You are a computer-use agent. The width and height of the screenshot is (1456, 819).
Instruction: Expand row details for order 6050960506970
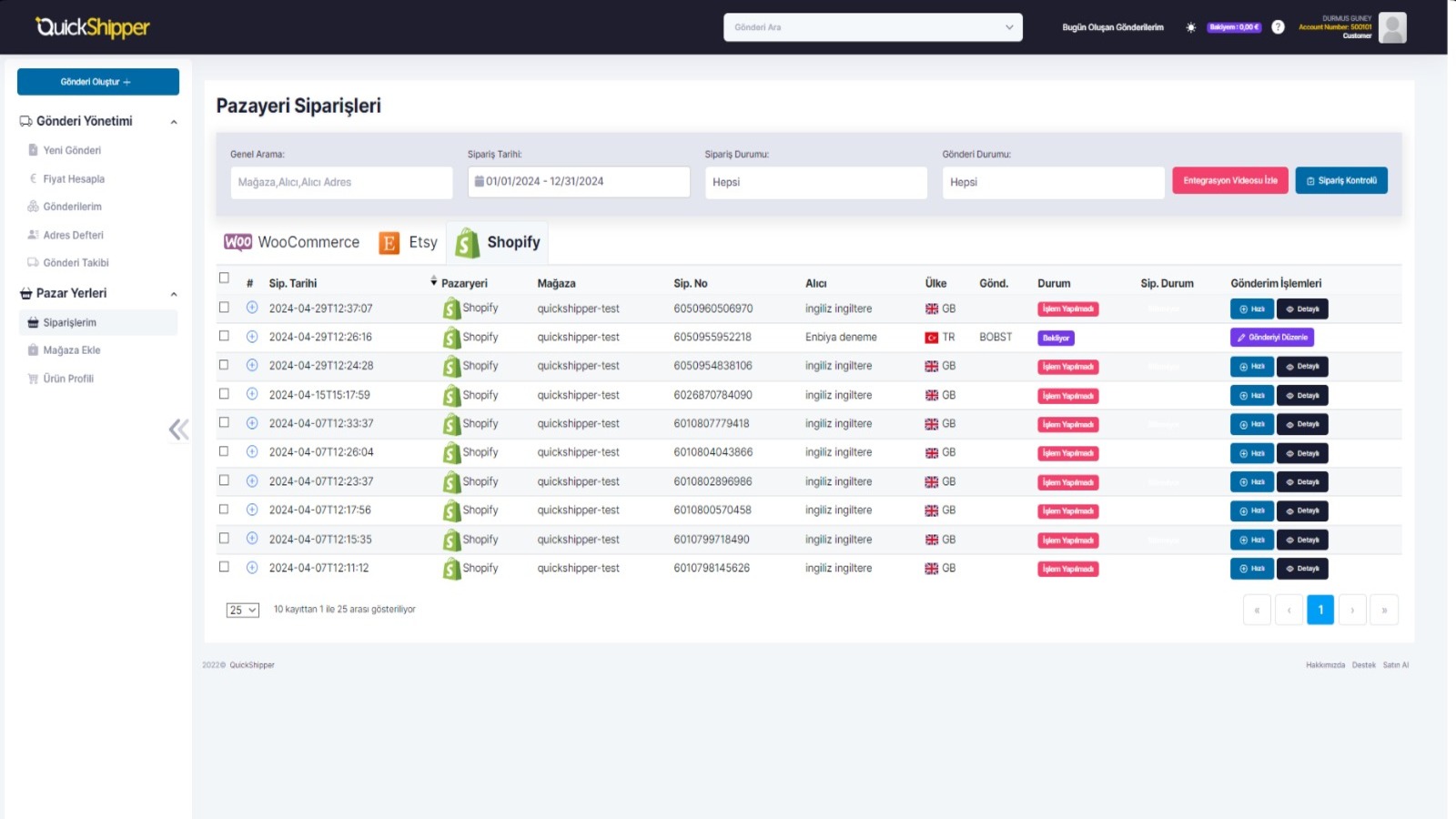click(252, 308)
